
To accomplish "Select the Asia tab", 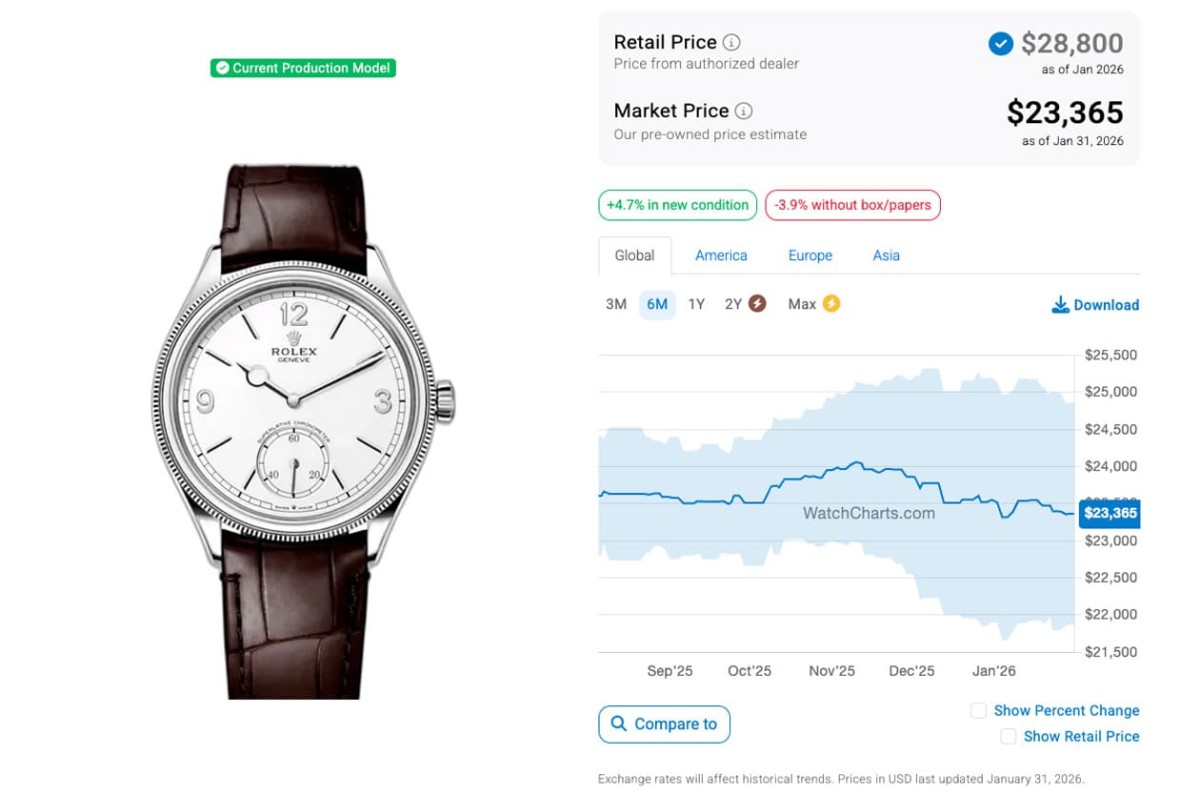I will click(886, 255).
